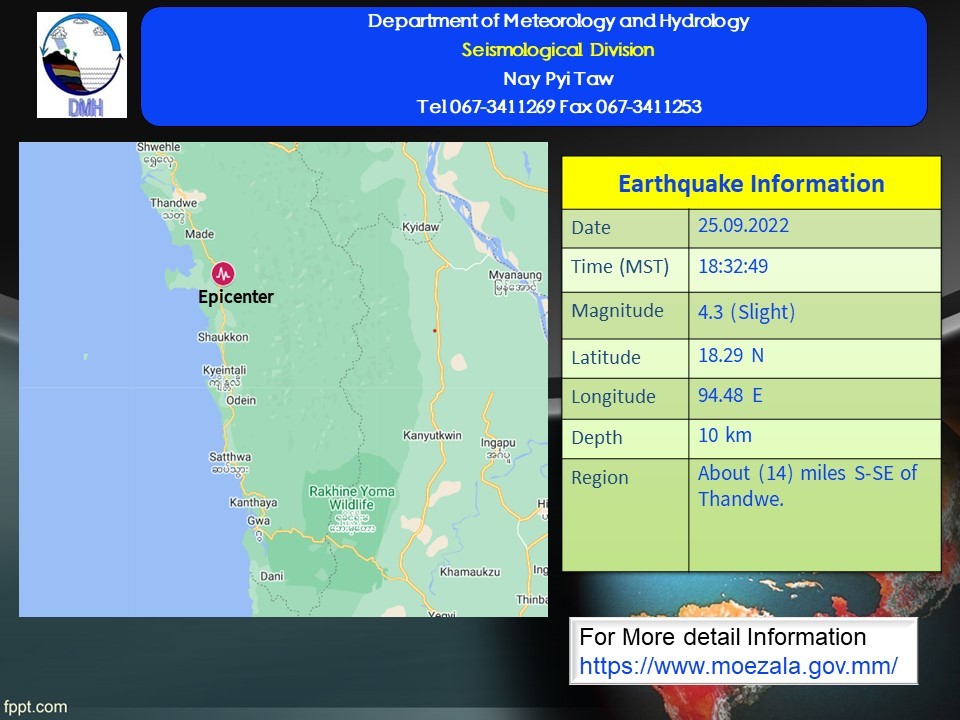Click the red epicenter marker on map
Image resolution: width=960 pixels, height=720 pixels.
223,273
